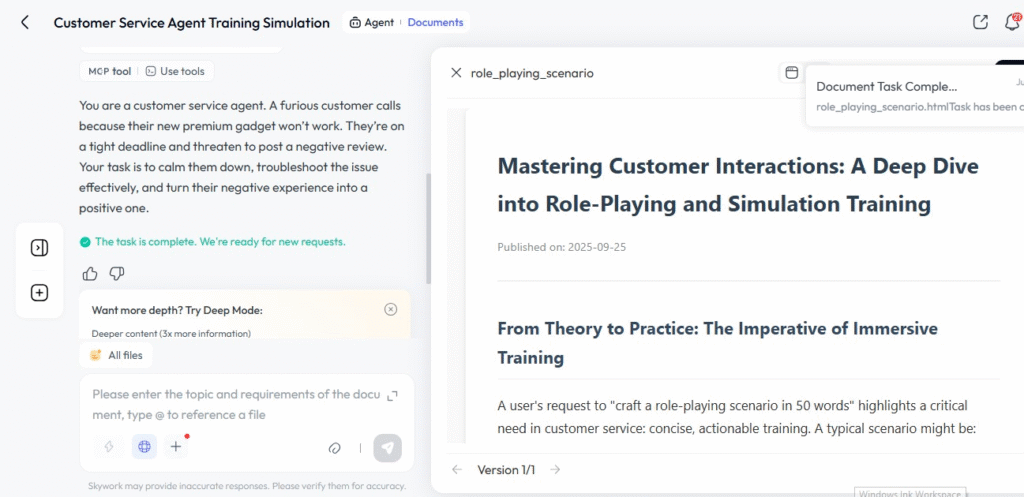Switch to the Agent tab

(x=372, y=22)
